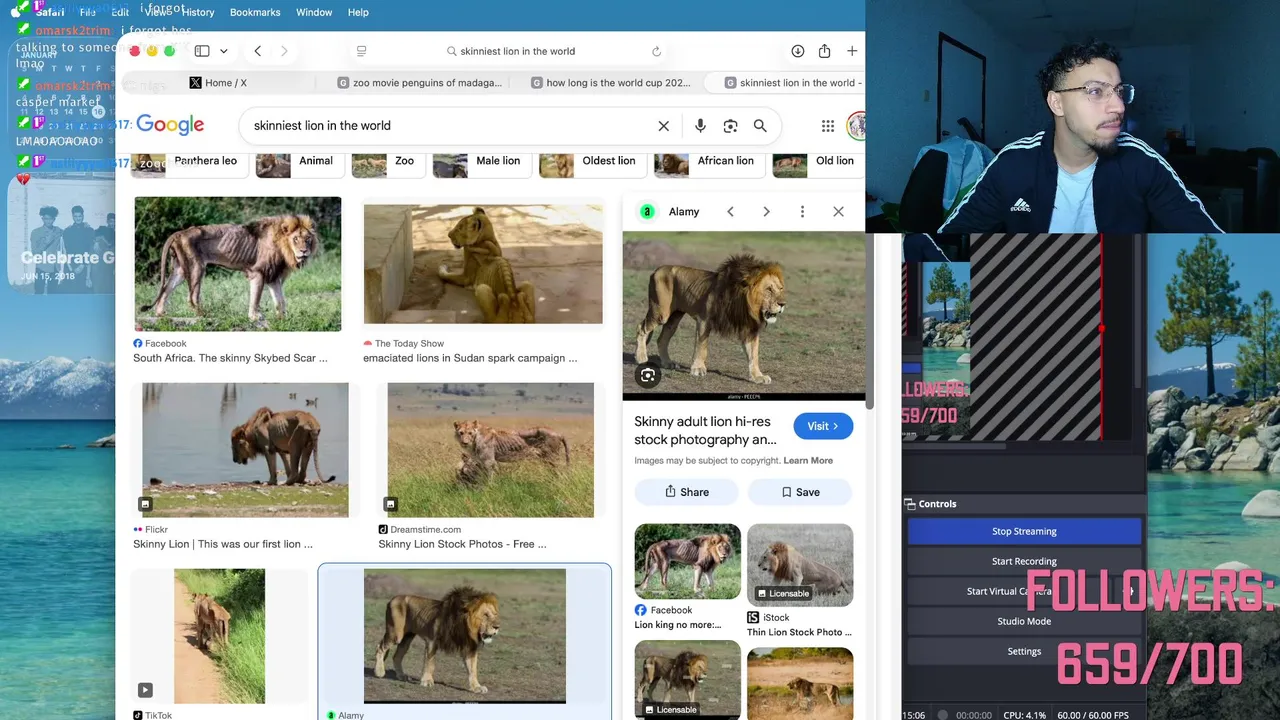The image size is (1280, 720).
Task: Click the Safari forward arrow
Action: [284, 51]
